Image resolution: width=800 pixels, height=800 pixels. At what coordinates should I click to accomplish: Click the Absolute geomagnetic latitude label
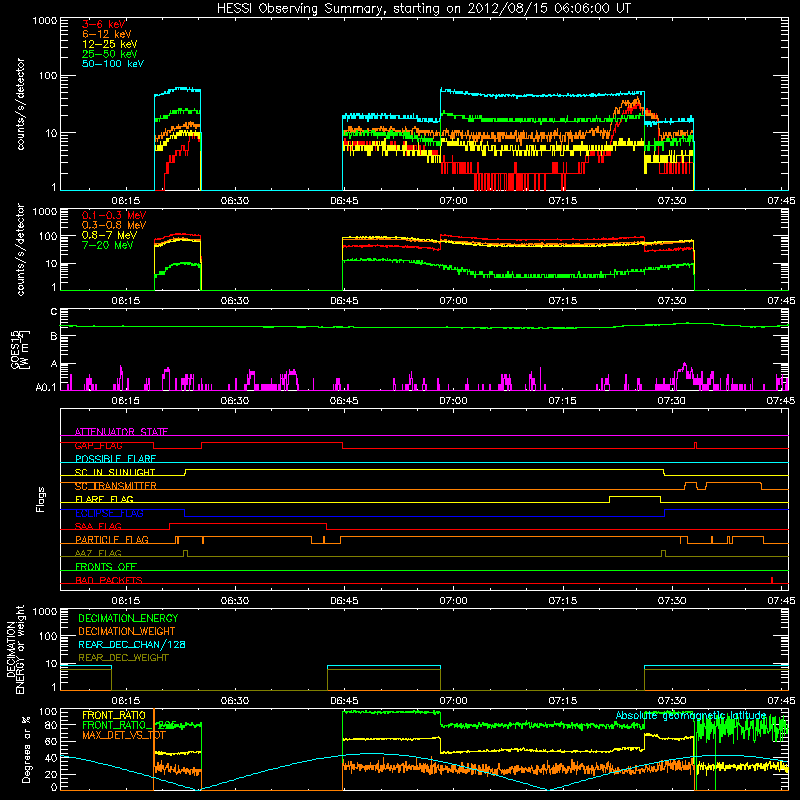tap(691, 715)
